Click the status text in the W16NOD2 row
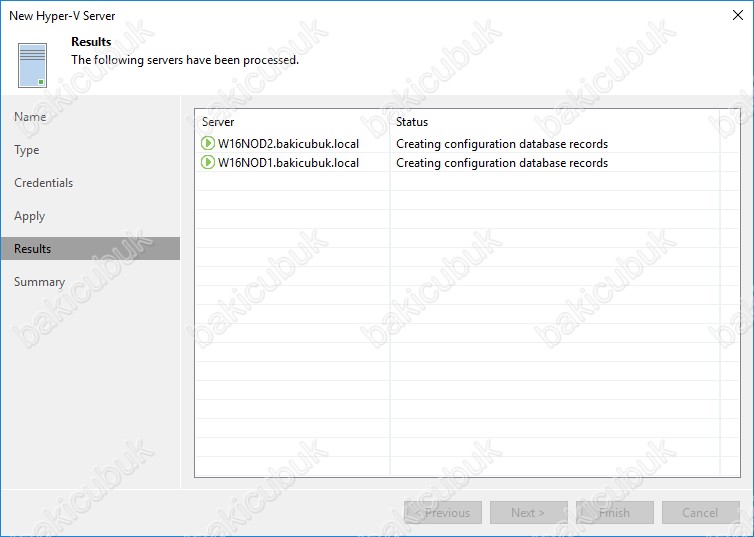 502,144
